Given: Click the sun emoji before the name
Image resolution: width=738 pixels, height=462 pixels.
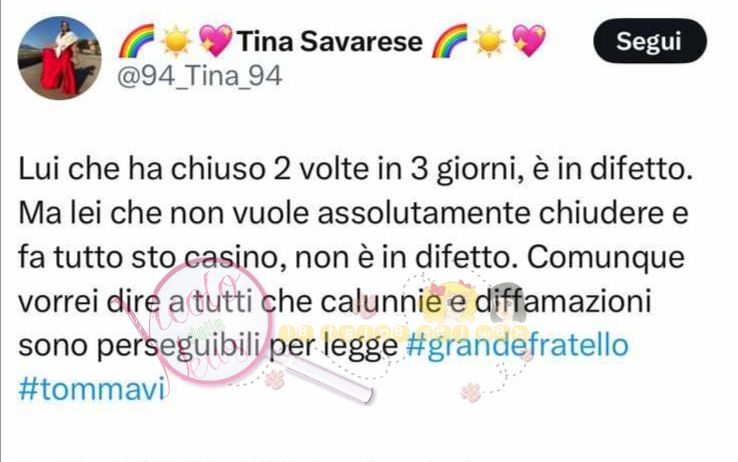Looking at the screenshot, I should pos(176,41).
